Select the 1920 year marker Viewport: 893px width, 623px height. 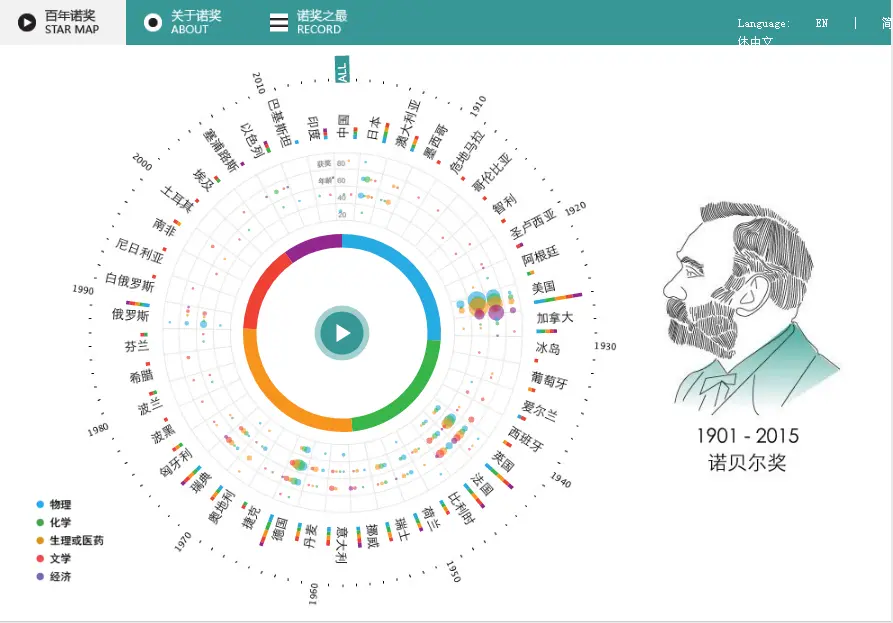coord(575,209)
